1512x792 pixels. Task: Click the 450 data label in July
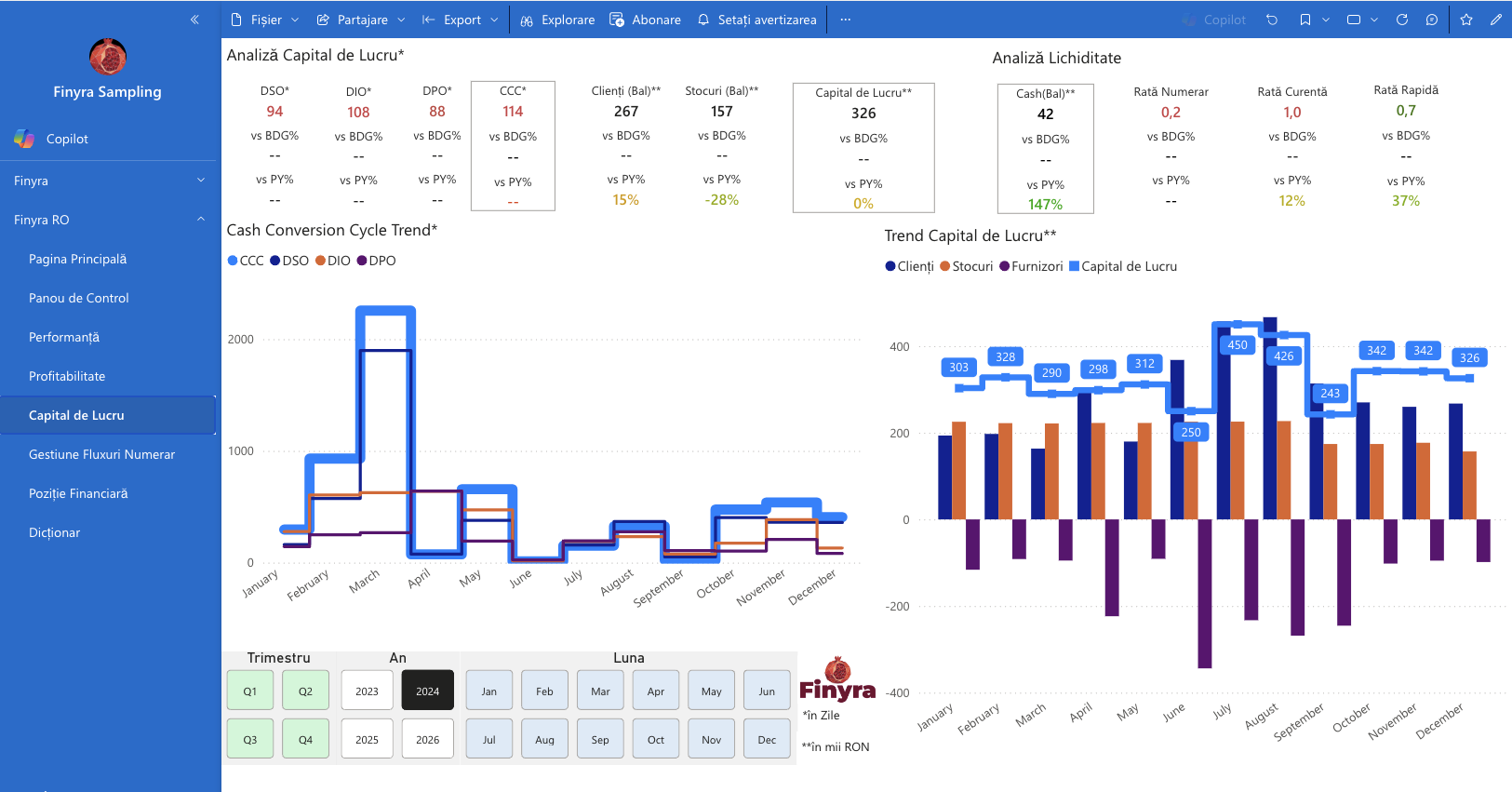coord(1238,344)
